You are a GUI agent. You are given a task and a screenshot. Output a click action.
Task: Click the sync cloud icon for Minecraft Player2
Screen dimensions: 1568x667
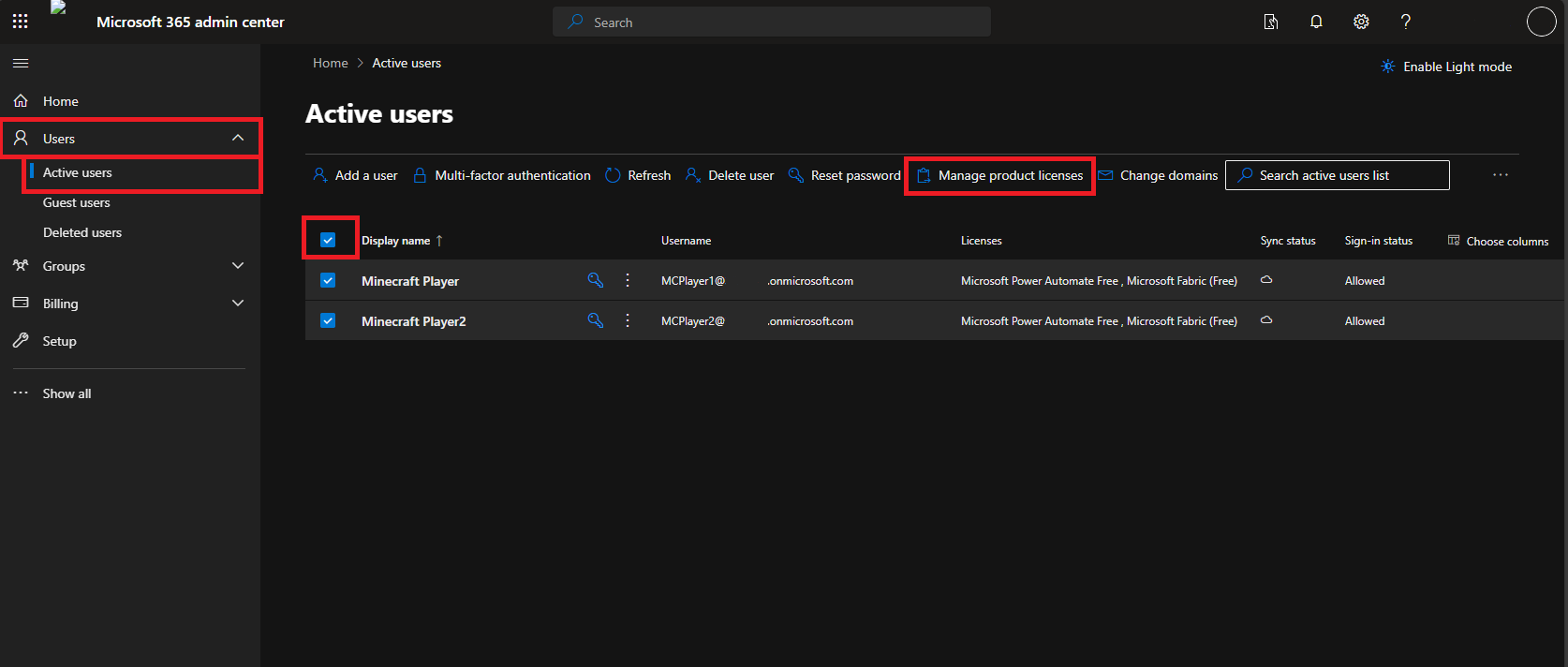coord(1266,320)
